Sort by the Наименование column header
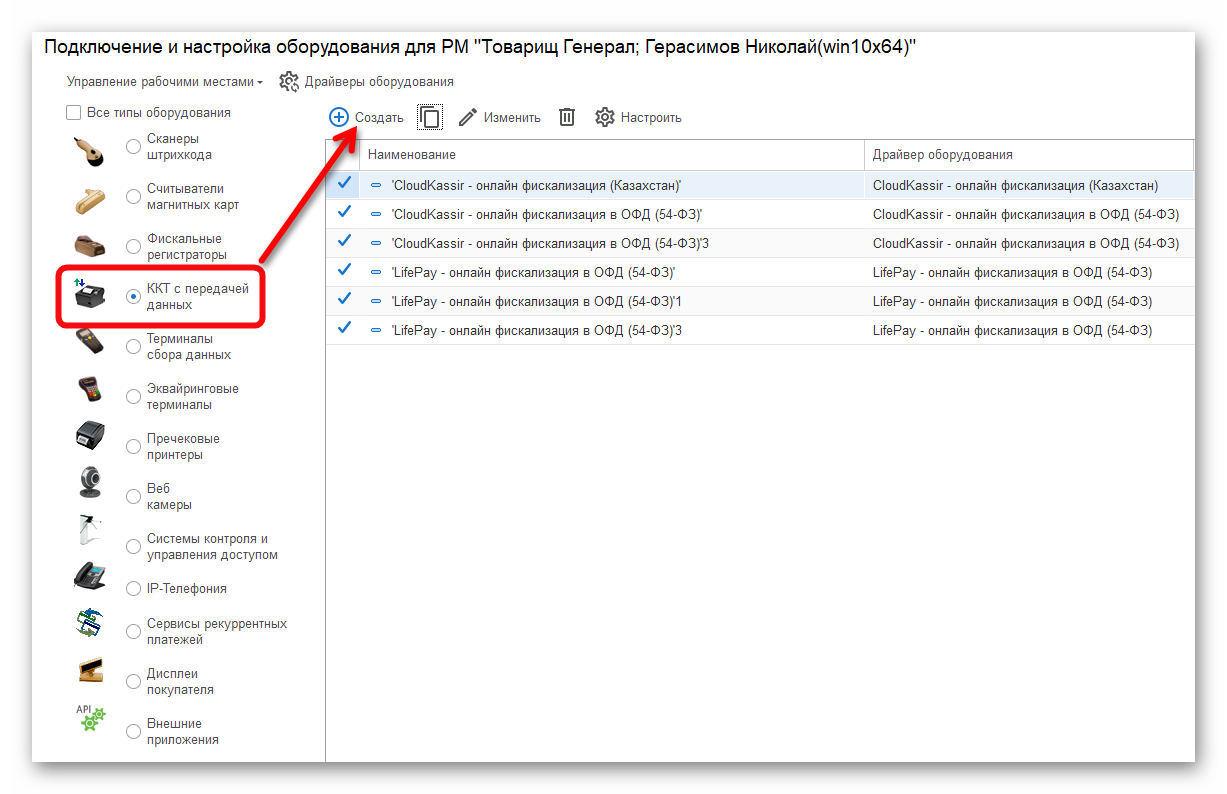This screenshot has width=1227, height=794. (611, 155)
